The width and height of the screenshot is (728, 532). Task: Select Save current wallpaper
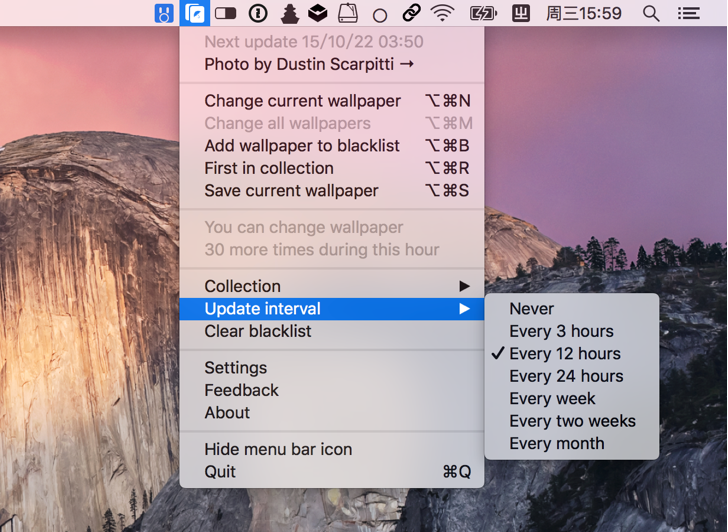332,190
